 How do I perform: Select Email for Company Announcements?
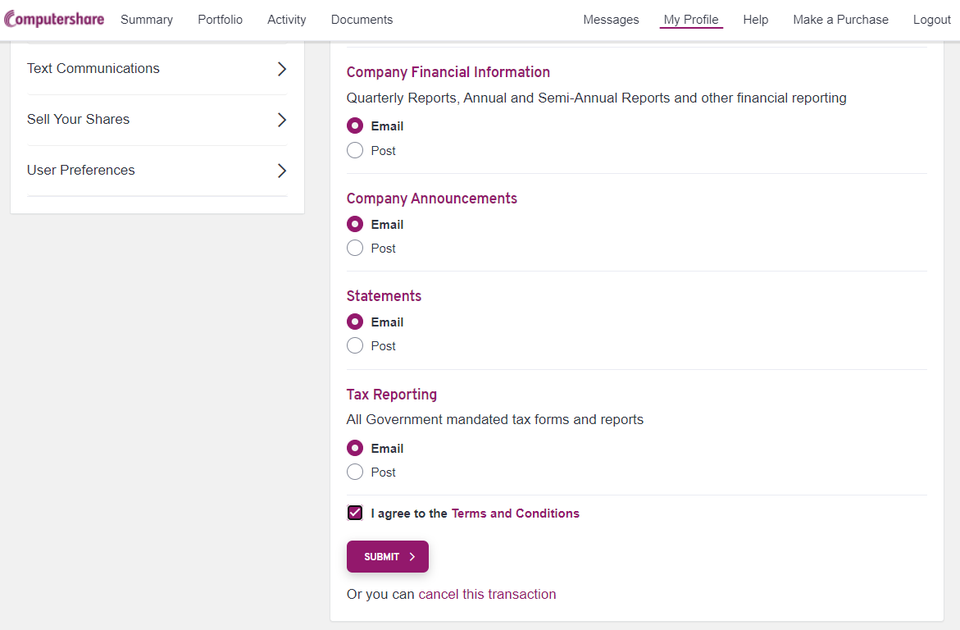click(355, 224)
